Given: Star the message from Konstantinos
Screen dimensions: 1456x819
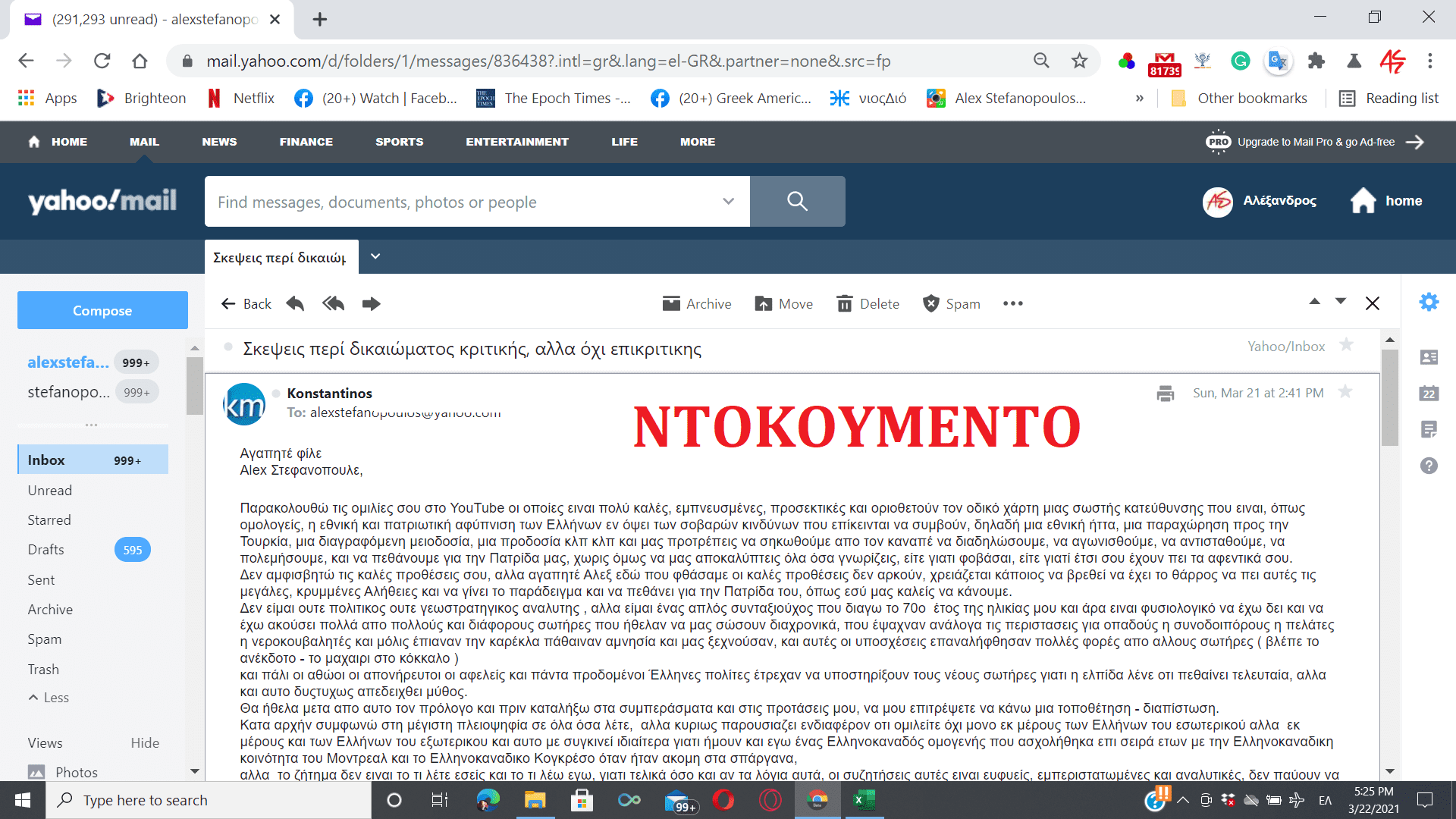Looking at the screenshot, I should [1345, 392].
